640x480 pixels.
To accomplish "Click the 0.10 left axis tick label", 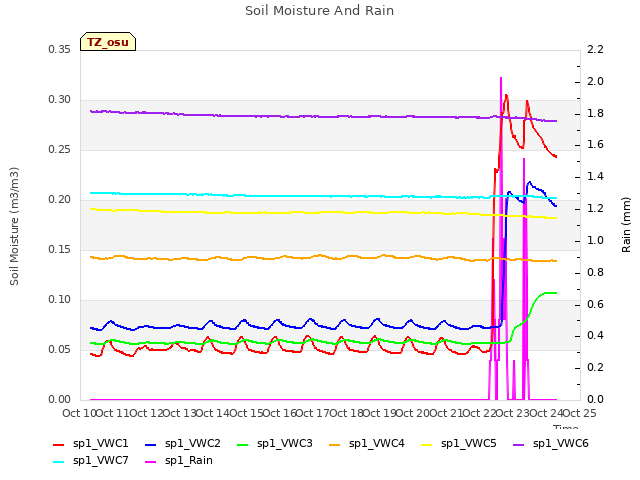I will (x=60, y=300).
